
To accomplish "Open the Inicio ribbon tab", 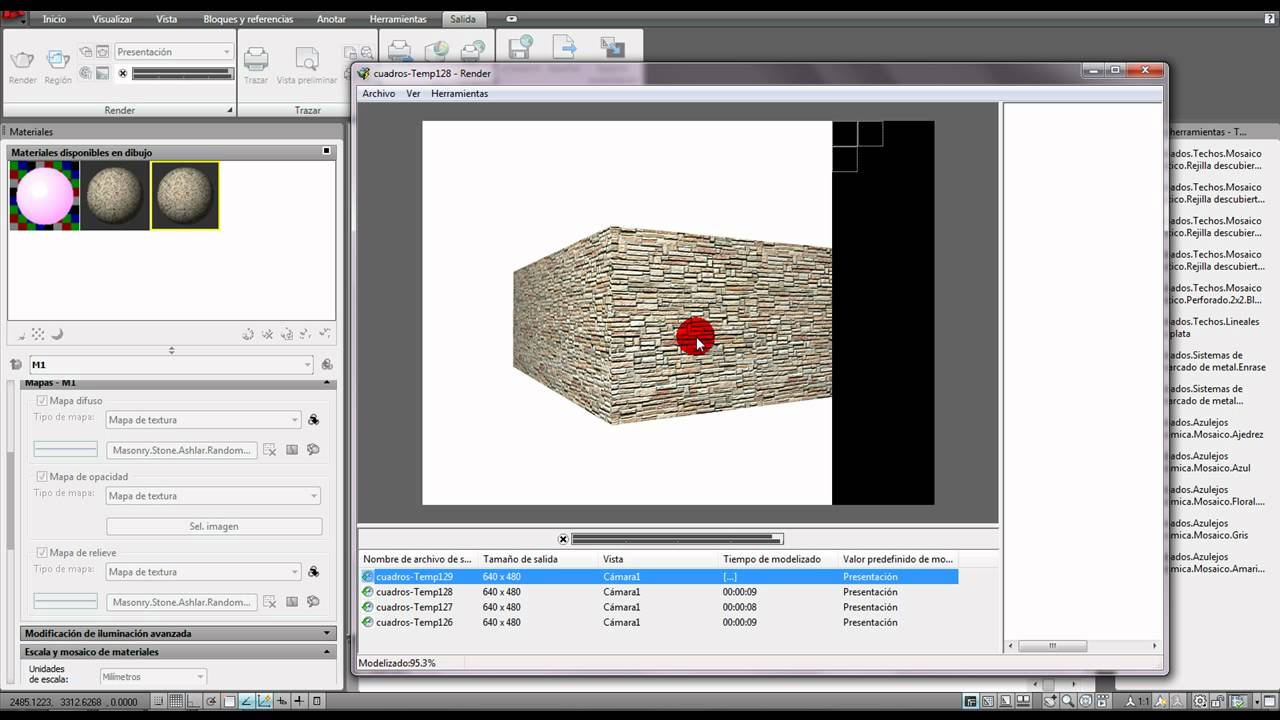I will pyautogui.click(x=54, y=19).
